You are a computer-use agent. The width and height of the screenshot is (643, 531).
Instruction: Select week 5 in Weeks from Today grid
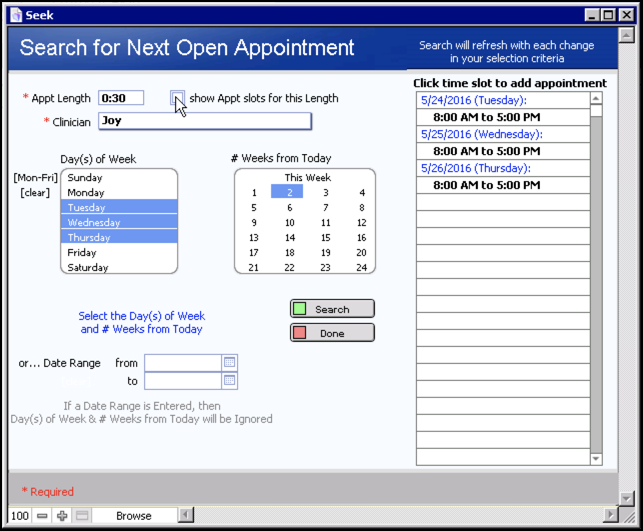(254, 208)
